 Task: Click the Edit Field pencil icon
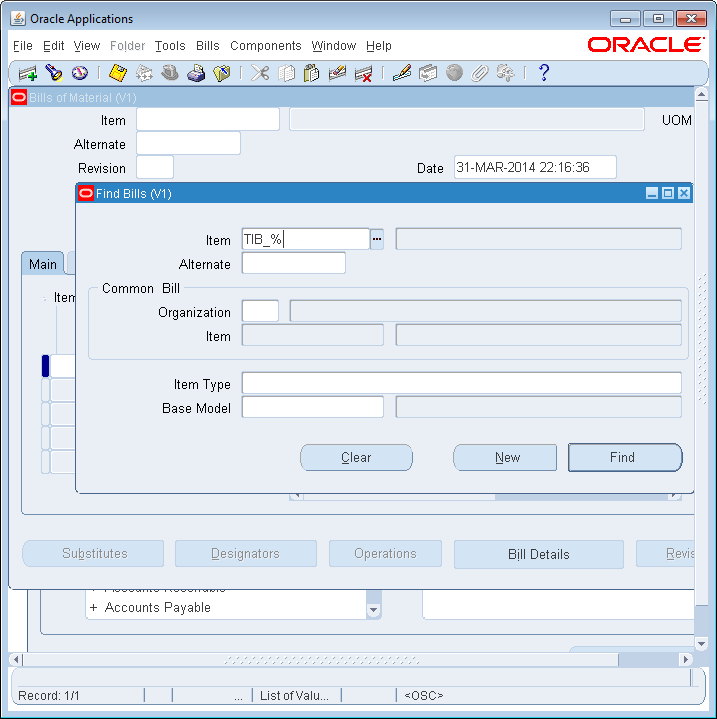coord(402,73)
